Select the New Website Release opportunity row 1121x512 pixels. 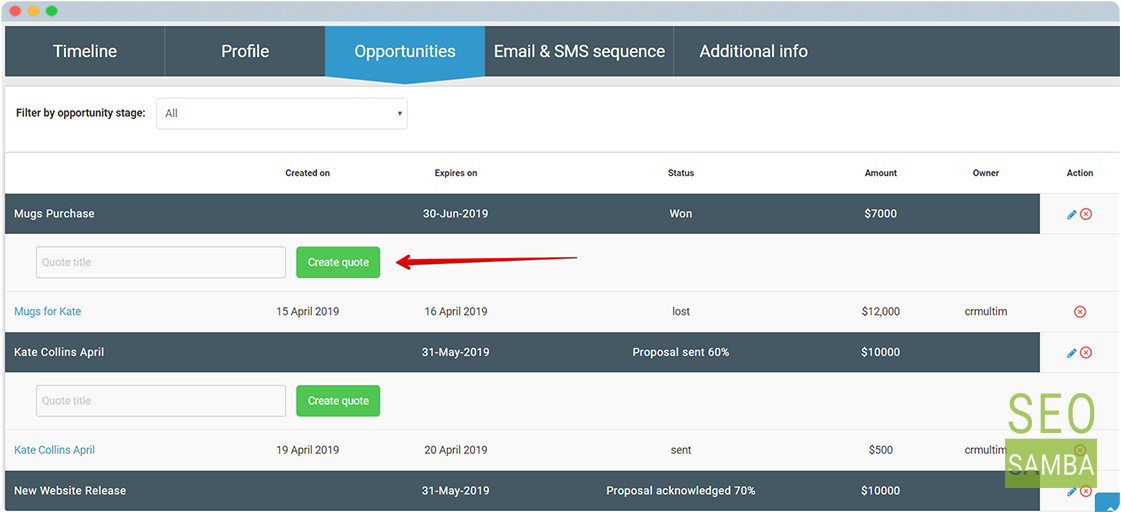click(522, 491)
